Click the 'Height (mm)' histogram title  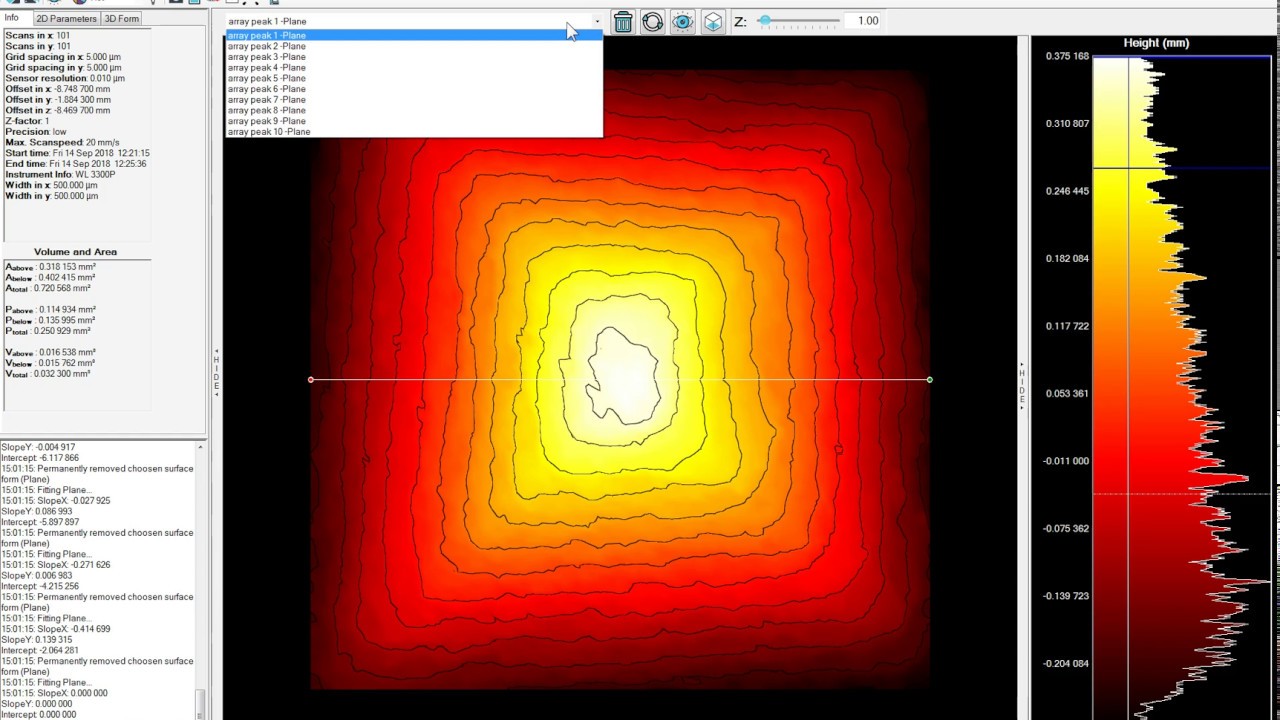coord(1156,43)
